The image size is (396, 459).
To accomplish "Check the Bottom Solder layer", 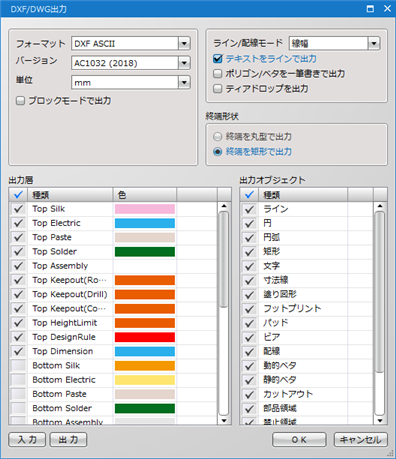I will click(x=18, y=408).
